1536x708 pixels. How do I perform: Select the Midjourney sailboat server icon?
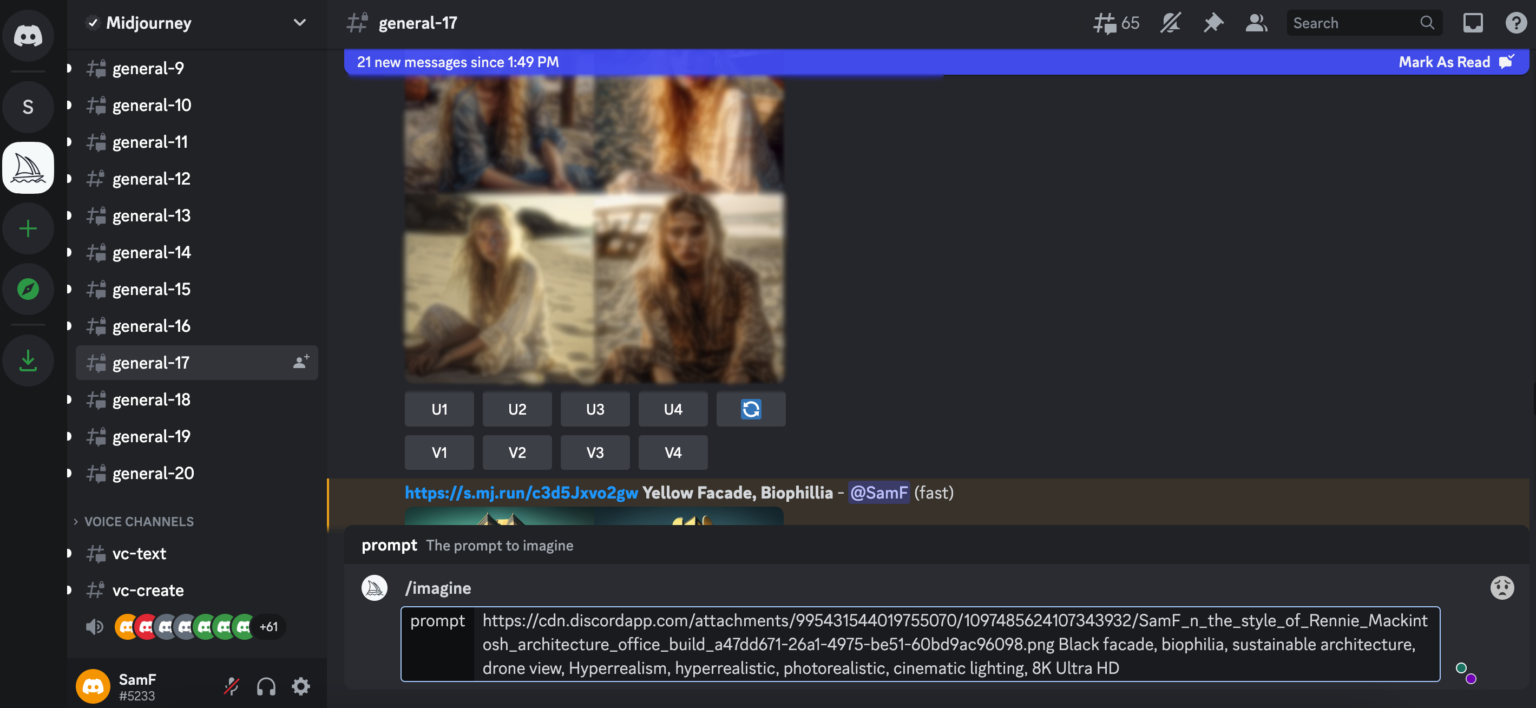pyautogui.click(x=28, y=168)
